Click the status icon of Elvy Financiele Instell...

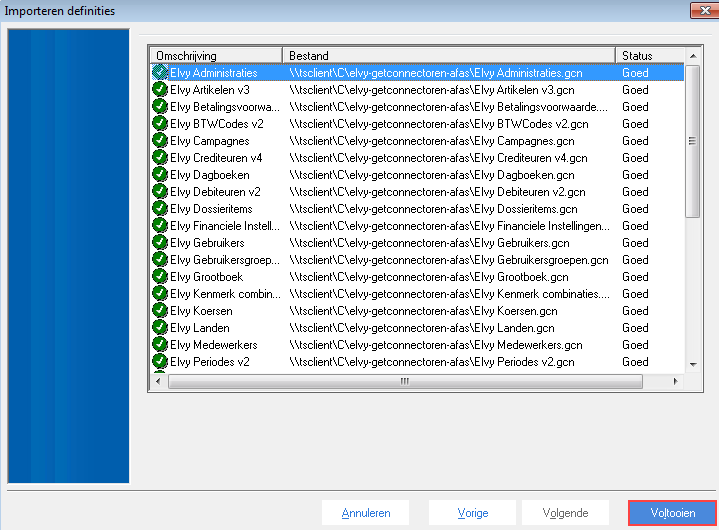(x=160, y=225)
